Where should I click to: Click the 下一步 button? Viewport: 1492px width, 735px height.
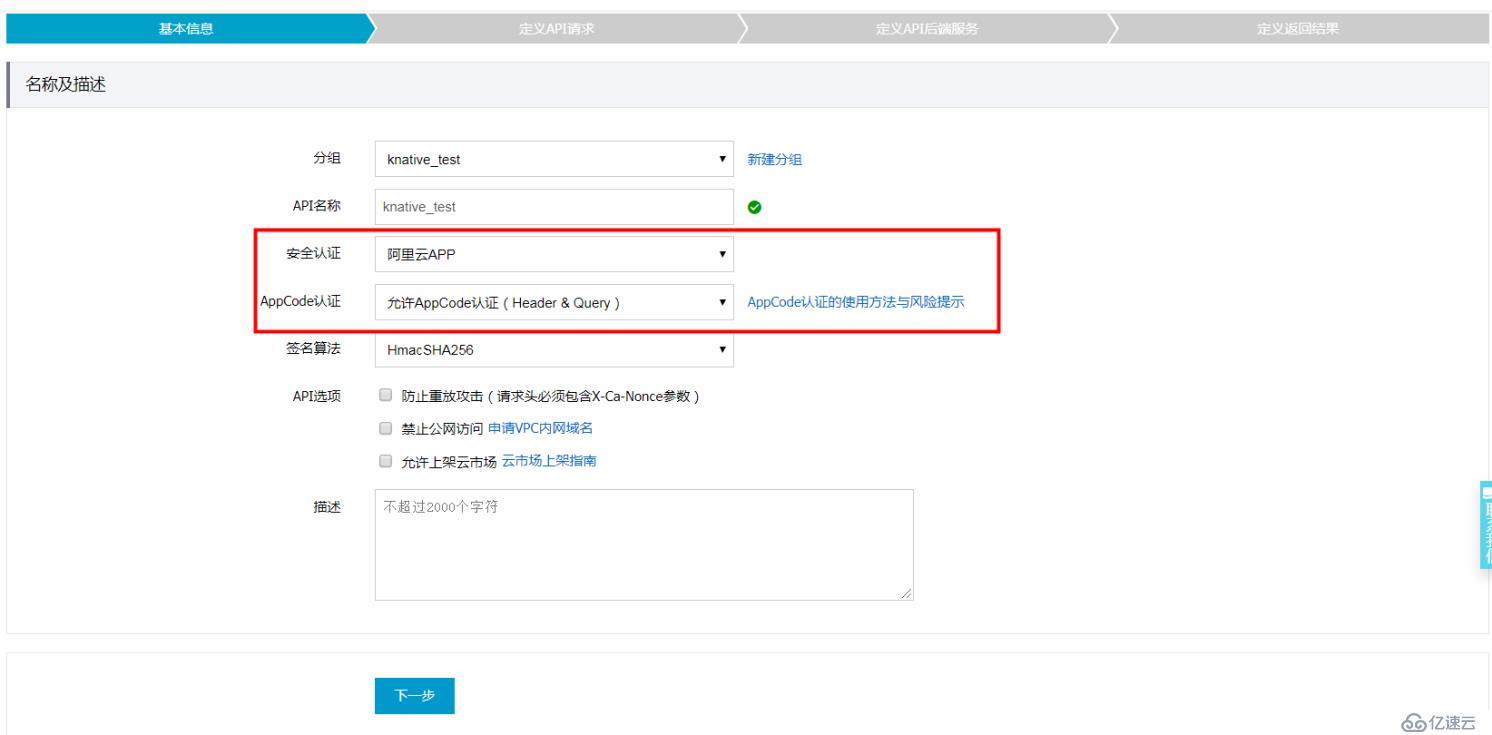(x=415, y=697)
